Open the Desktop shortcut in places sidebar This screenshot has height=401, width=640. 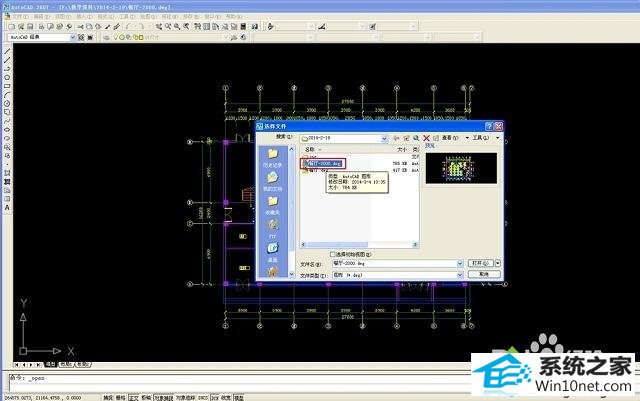click(273, 253)
